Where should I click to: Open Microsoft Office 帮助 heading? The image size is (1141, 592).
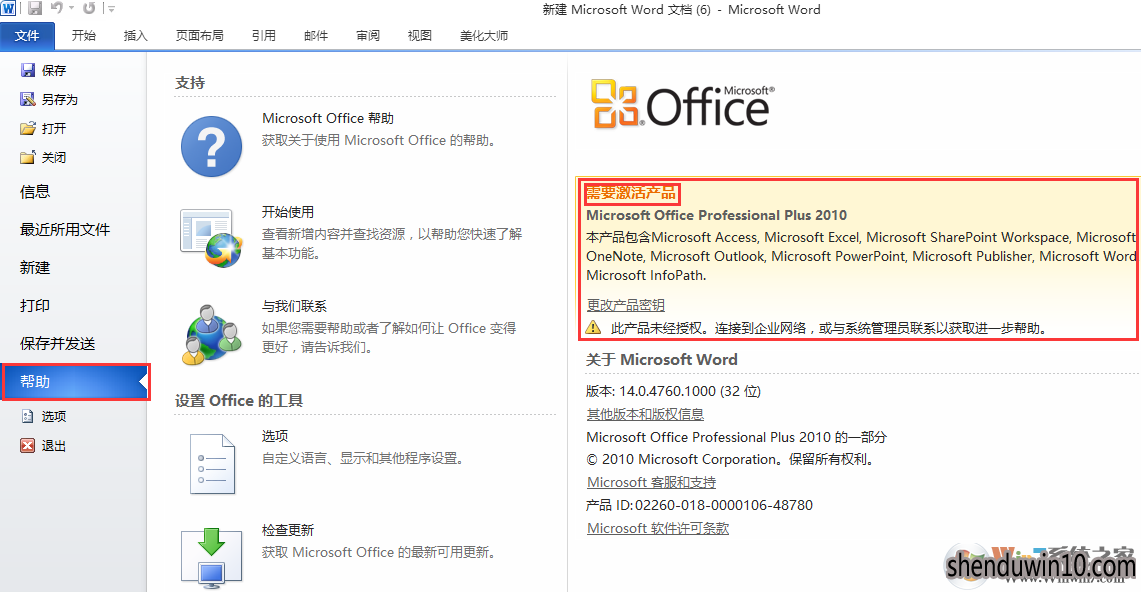(327, 118)
